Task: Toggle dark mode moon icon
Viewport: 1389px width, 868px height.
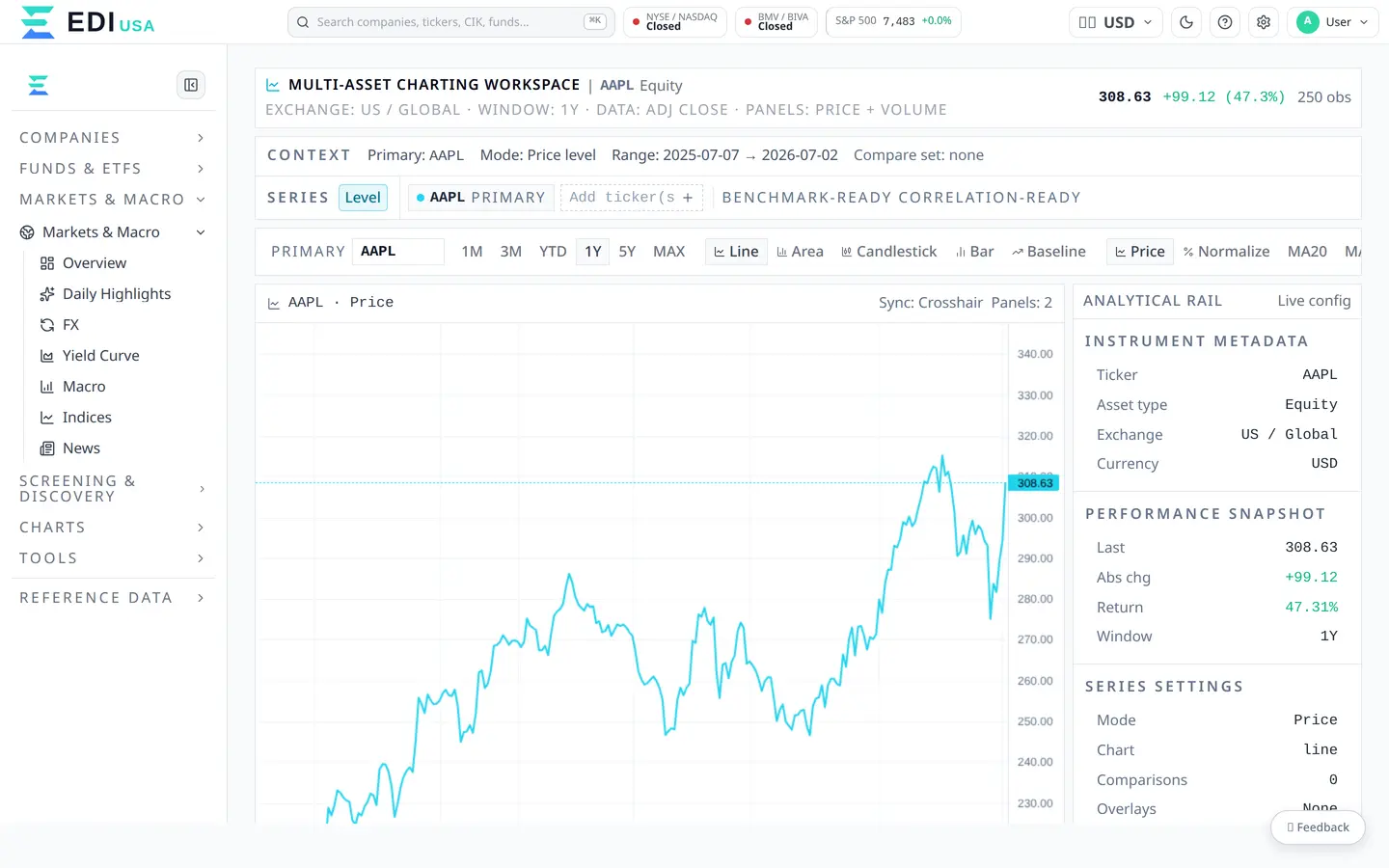Action: click(x=1186, y=22)
